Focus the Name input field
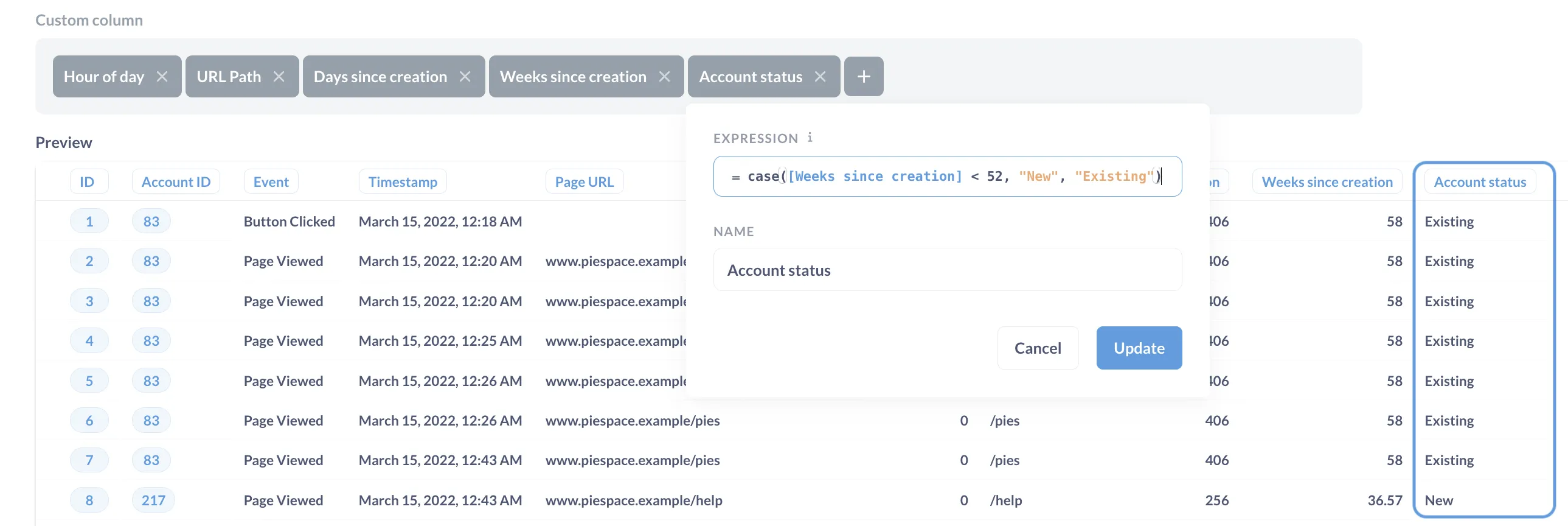Viewport: 1568px width, 526px height. 946,270
